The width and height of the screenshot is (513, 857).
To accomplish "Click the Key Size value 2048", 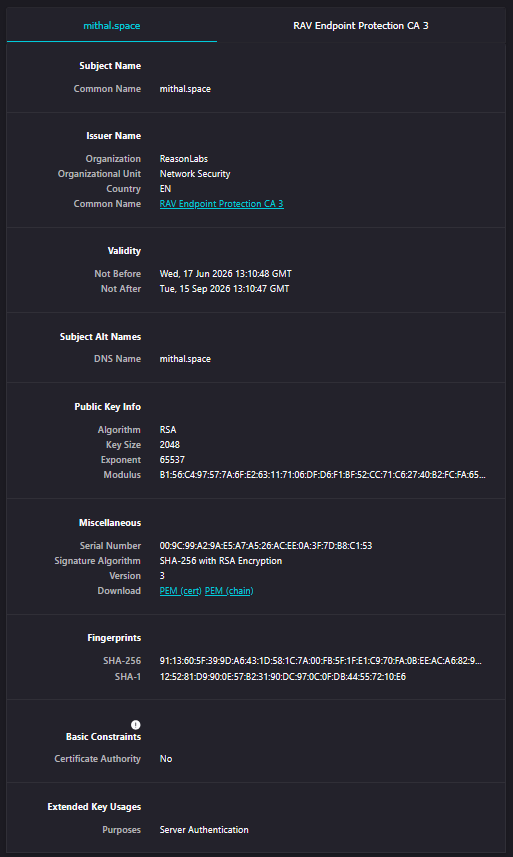I will pos(169,445).
